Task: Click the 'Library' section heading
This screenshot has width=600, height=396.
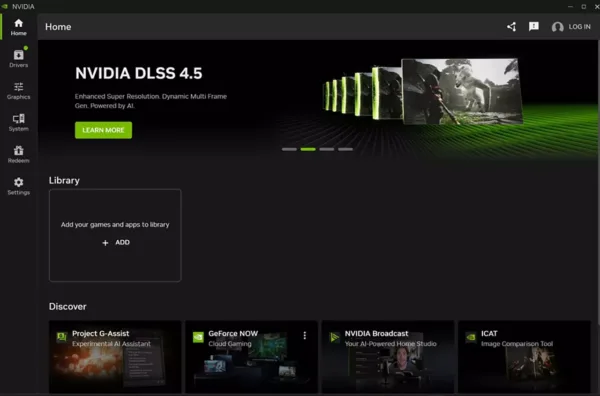Action: [64, 180]
